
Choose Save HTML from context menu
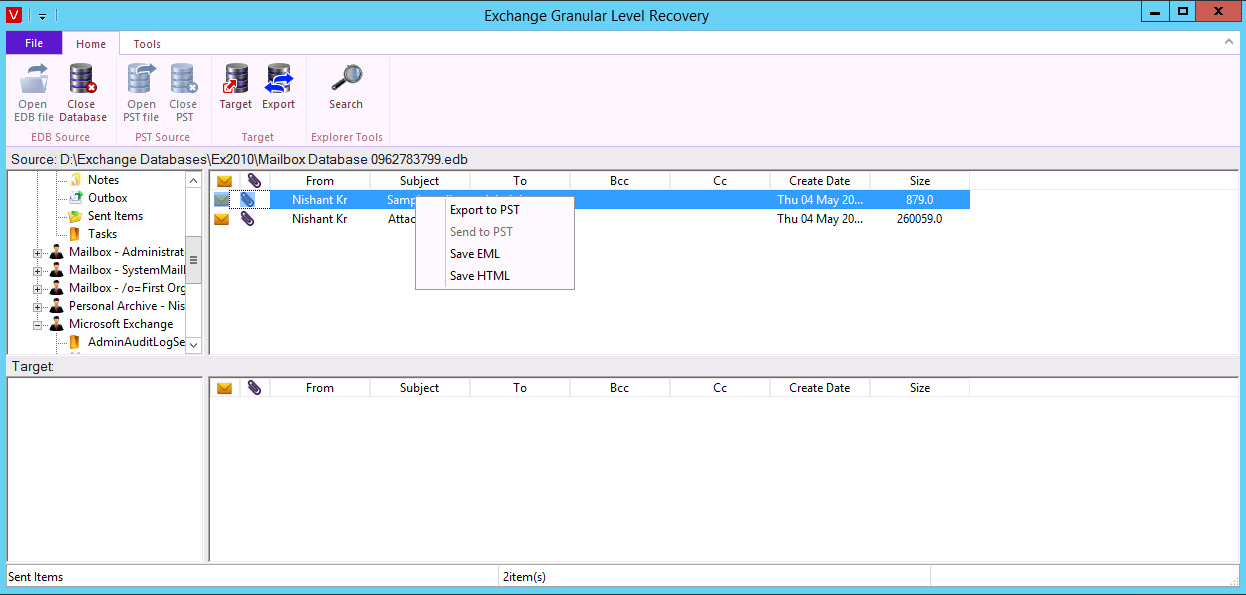480,276
